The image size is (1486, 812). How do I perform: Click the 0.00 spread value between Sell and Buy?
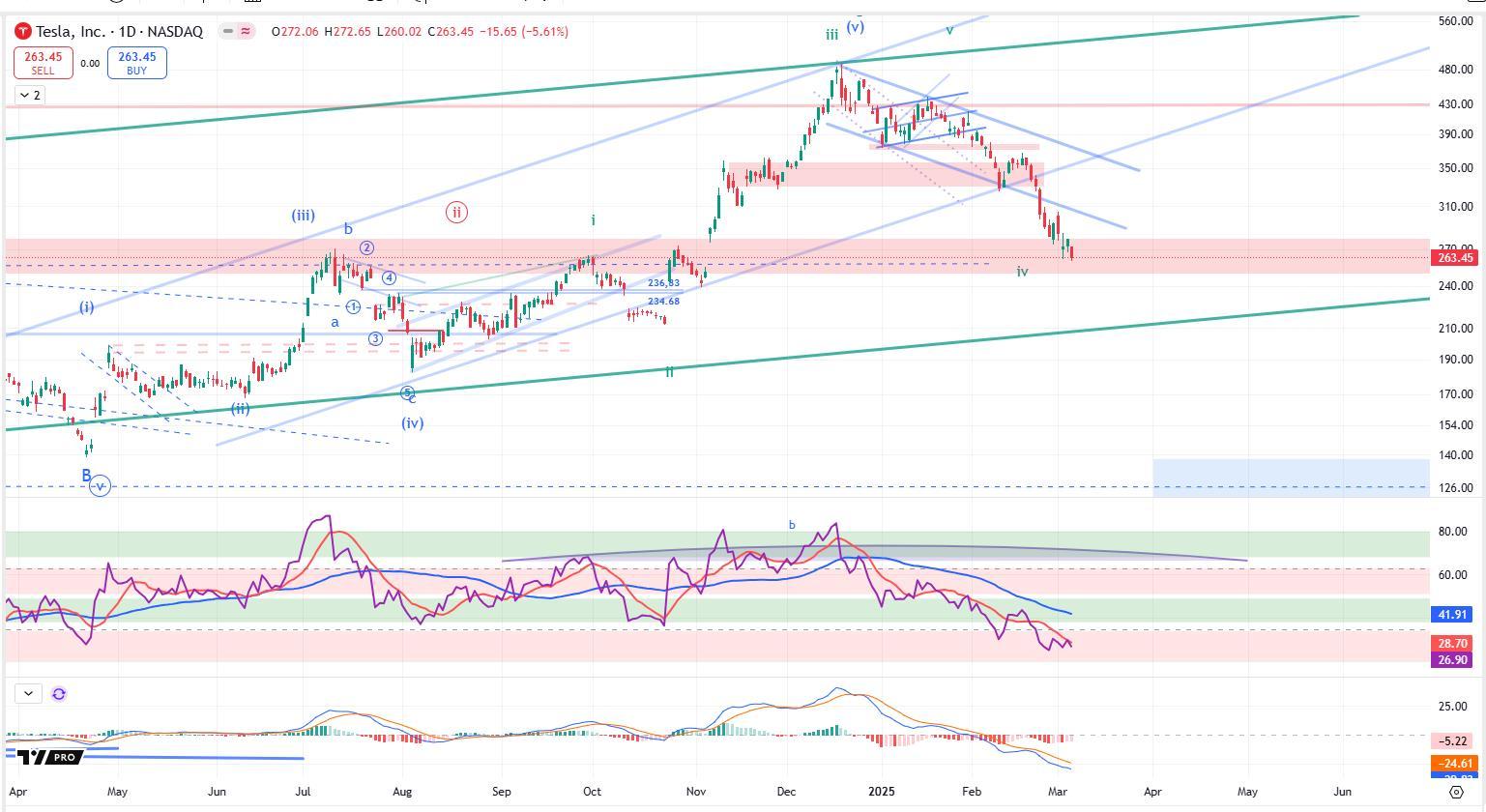(x=90, y=64)
